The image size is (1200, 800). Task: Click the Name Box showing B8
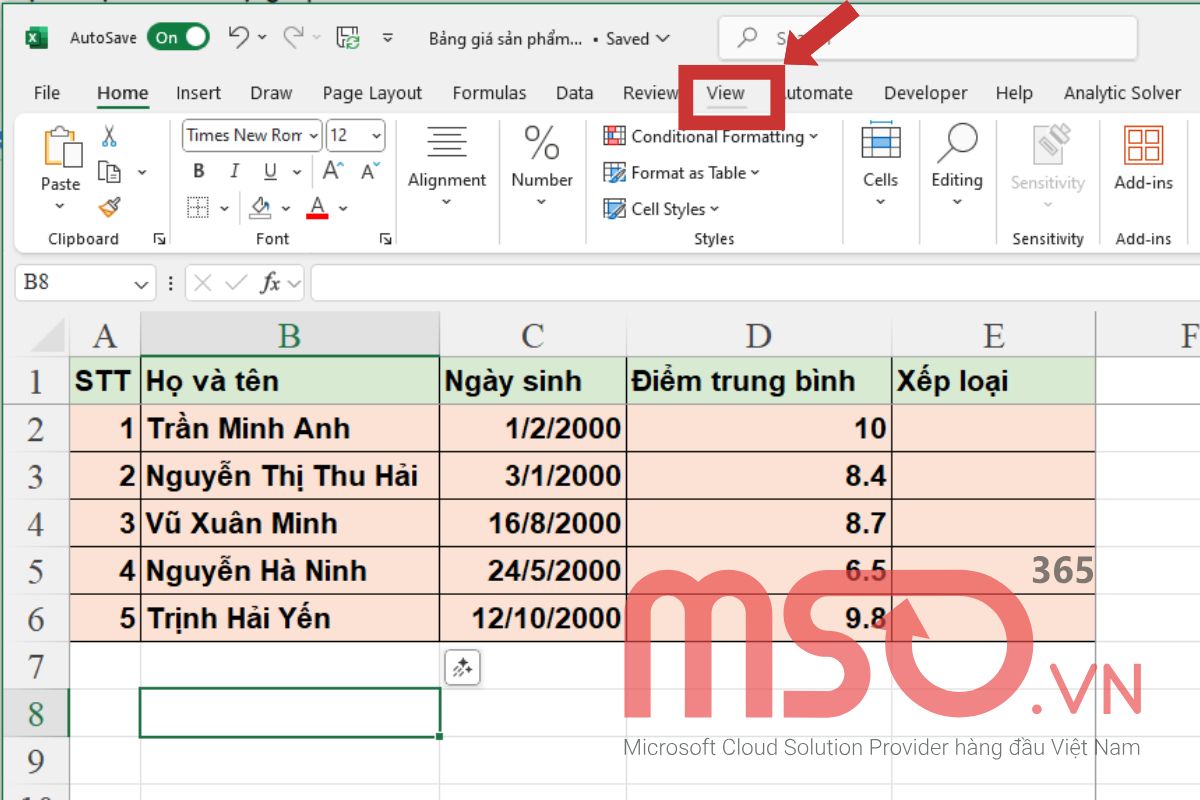click(74, 283)
